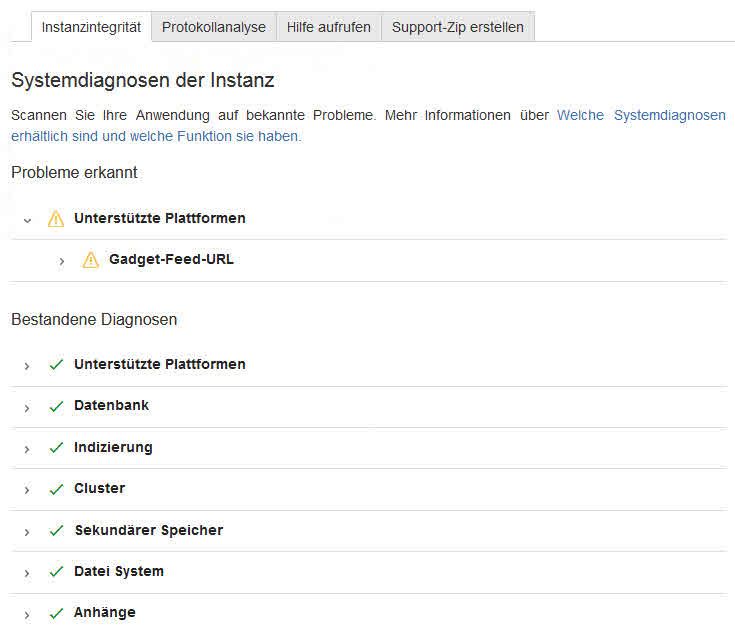Expand the Datenbank diagnosis row
Image resolution: width=735 pixels, height=634 pixels.
pos(27,407)
